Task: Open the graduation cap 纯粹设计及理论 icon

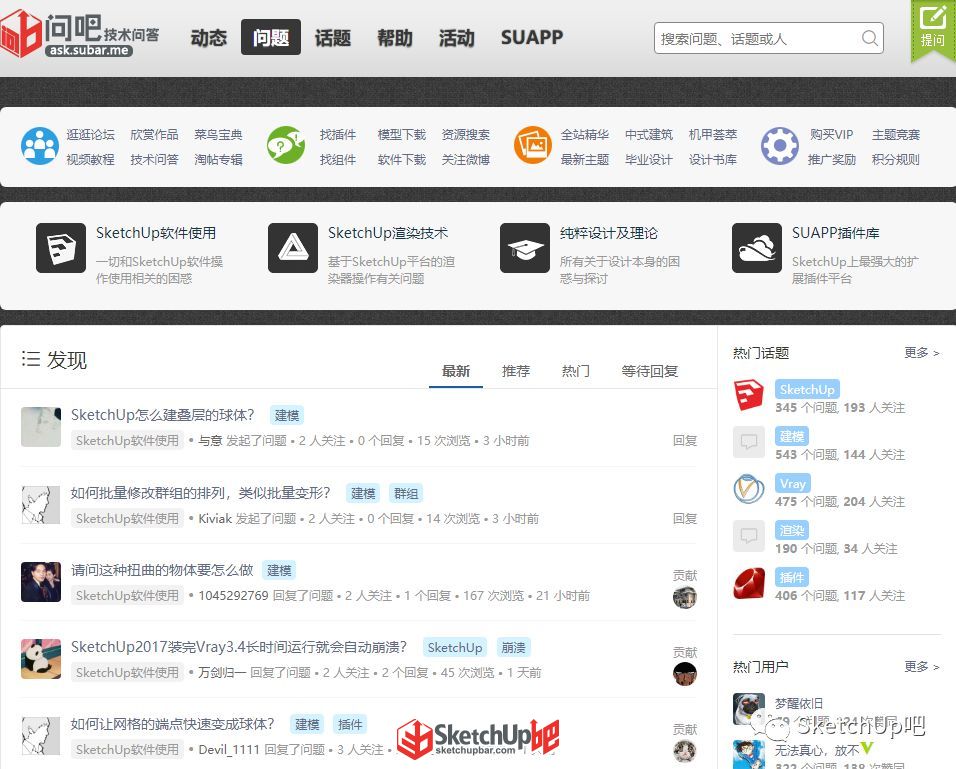Action: pos(525,248)
